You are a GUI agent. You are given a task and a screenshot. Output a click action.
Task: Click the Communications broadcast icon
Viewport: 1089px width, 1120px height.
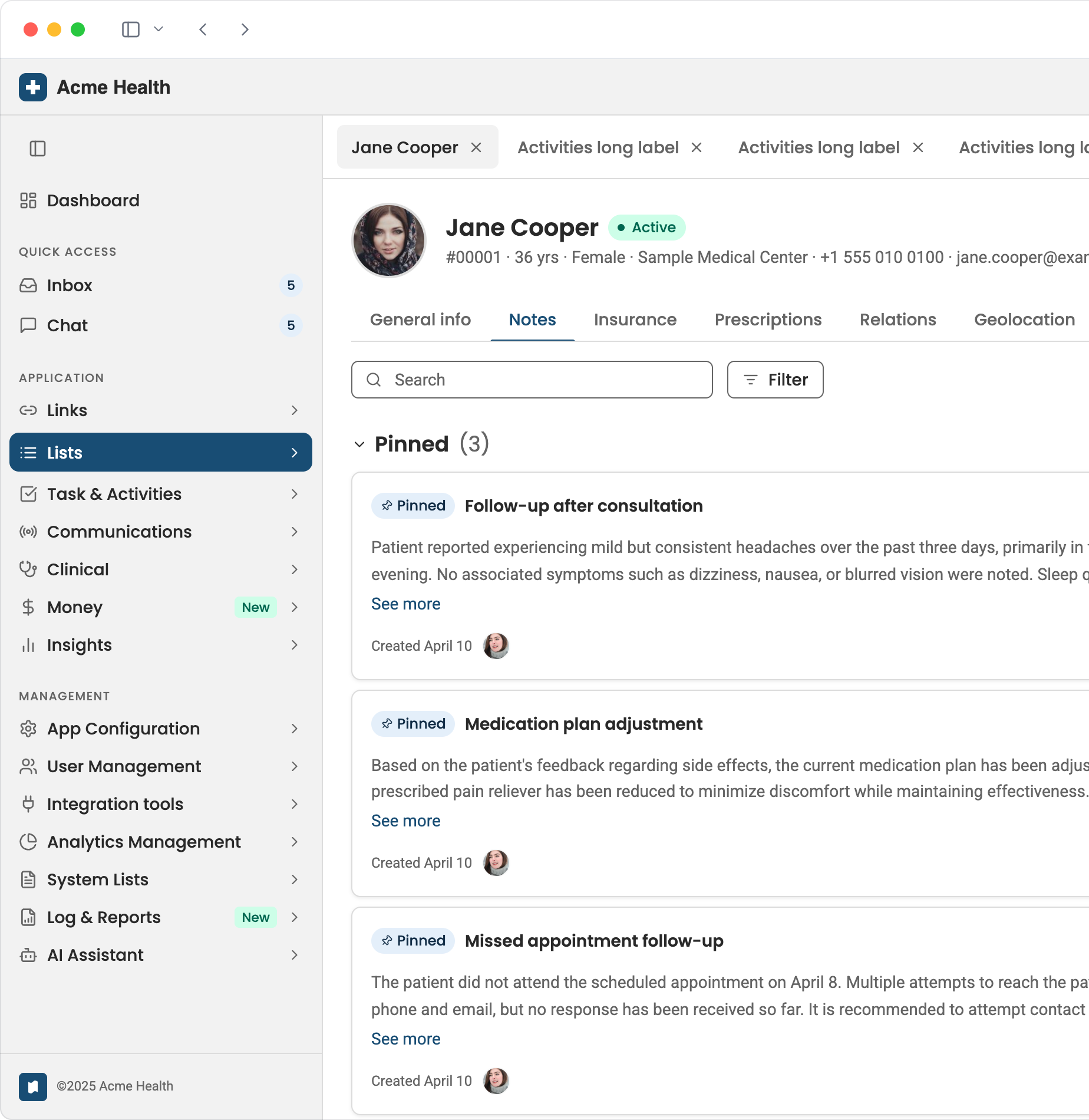[28, 532]
